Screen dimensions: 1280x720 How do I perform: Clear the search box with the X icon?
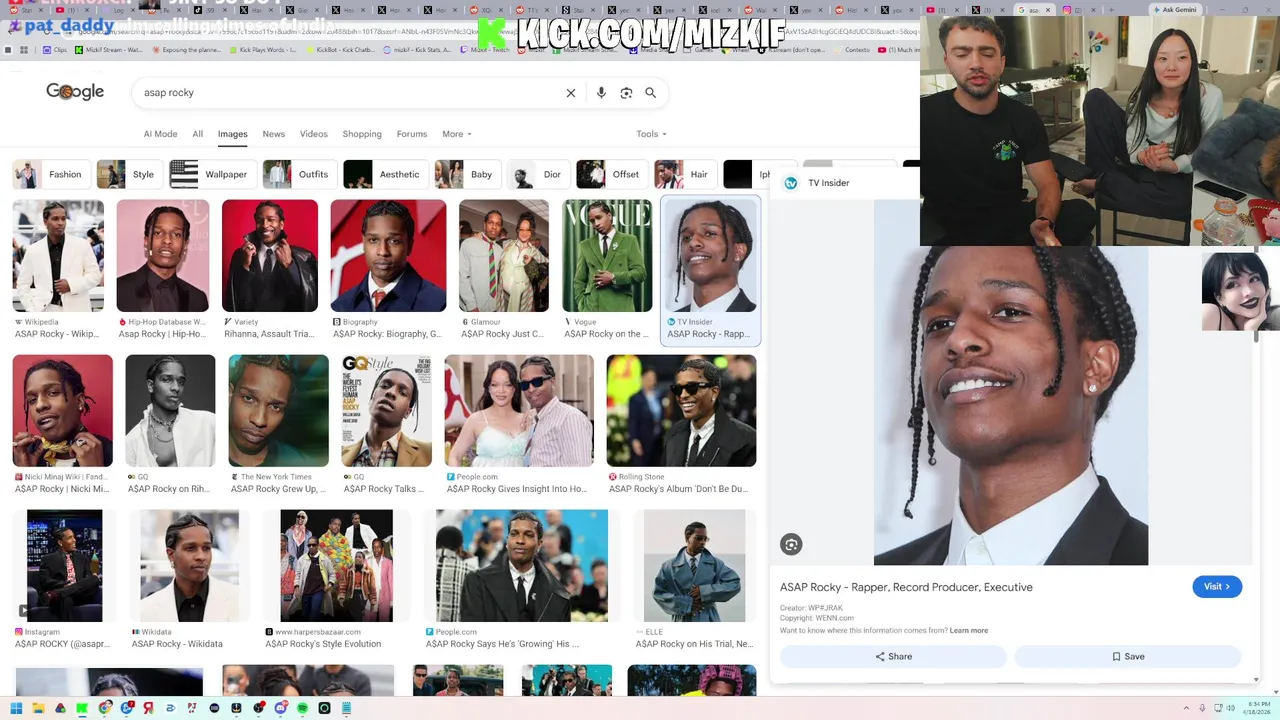point(571,93)
